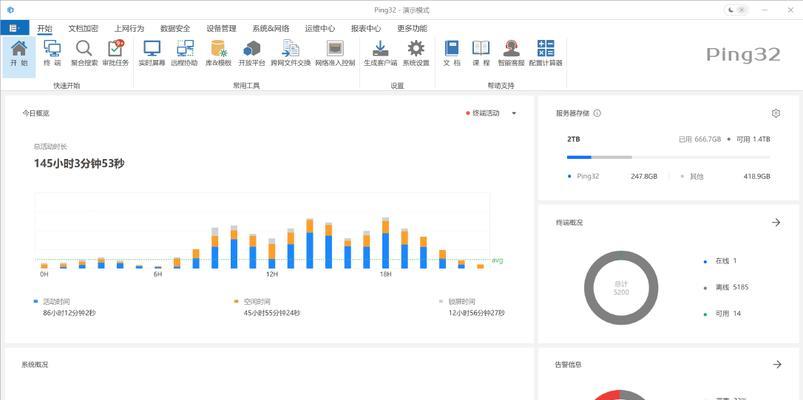Screen dimensions: 803x400
Task: Open 网络准入控制 network access control
Action: pyautogui.click(x=335, y=53)
